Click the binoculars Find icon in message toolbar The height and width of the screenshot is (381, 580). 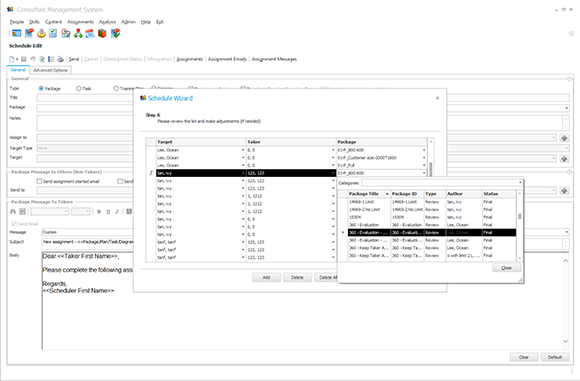tap(13, 212)
